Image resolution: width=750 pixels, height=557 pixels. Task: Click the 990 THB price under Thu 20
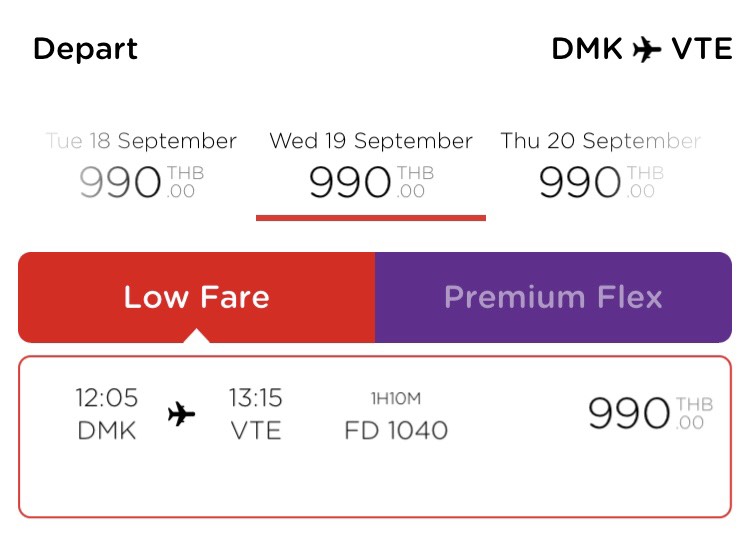pyautogui.click(x=601, y=182)
